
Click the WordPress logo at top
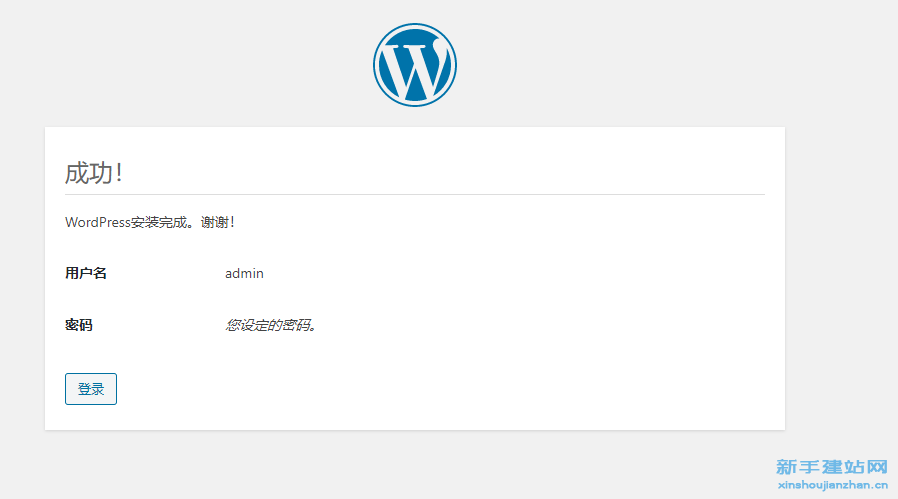click(x=415, y=65)
